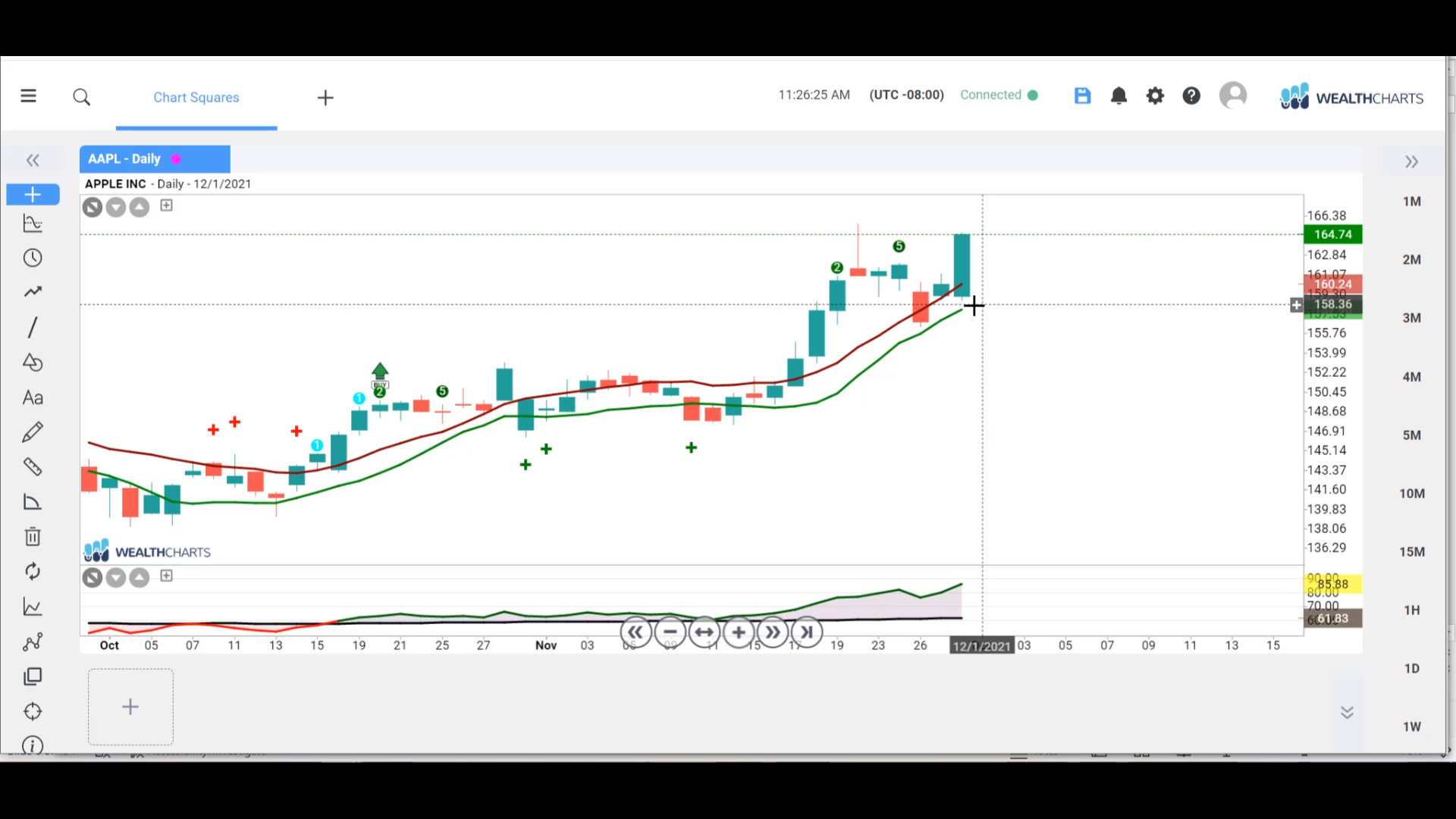The width and height of the screenshot is (1456, 819).
Task: Select the crosshair plus drawing tool
Action: [33, 195]
